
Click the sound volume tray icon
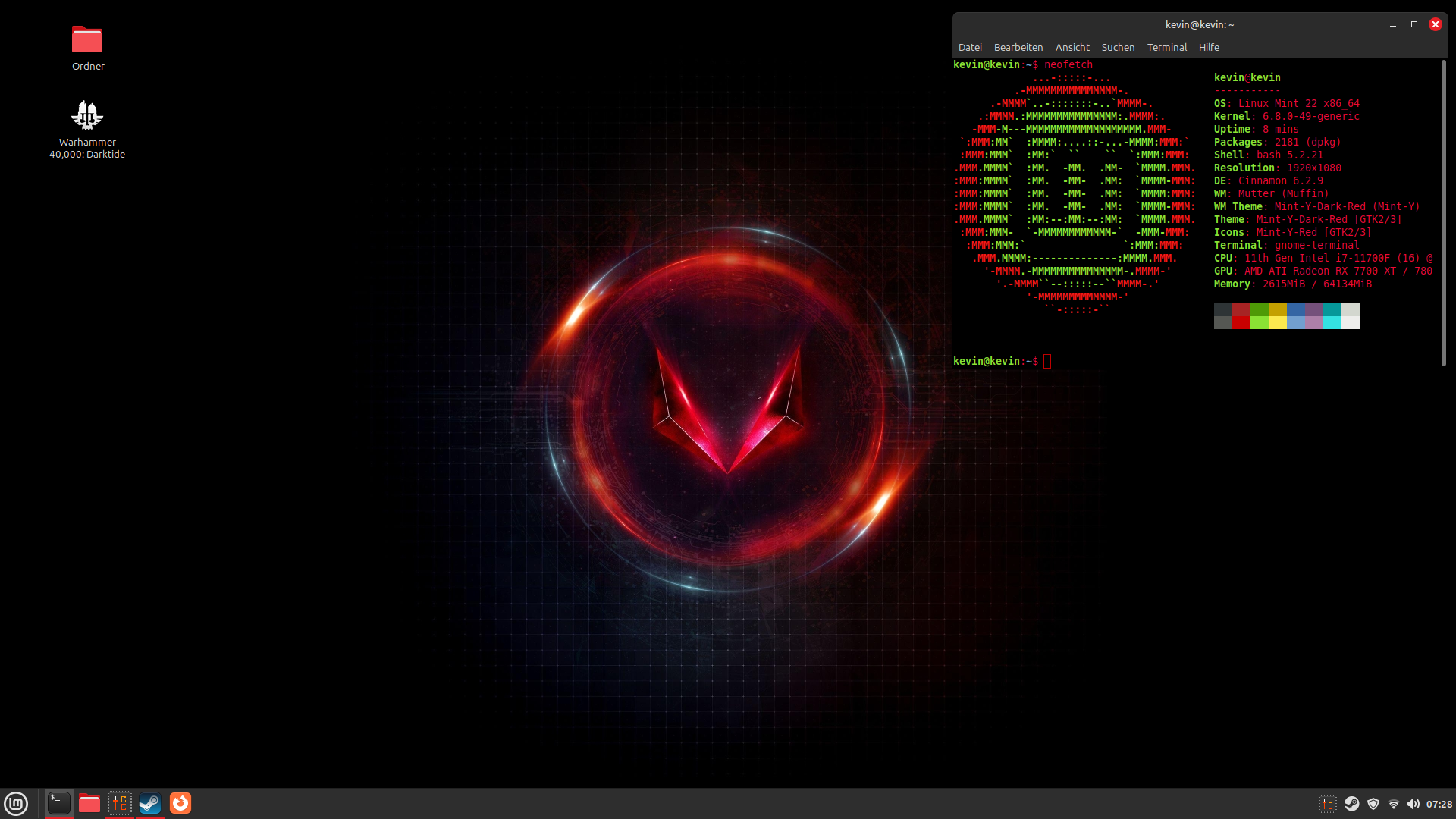[x=1413, y=804]
